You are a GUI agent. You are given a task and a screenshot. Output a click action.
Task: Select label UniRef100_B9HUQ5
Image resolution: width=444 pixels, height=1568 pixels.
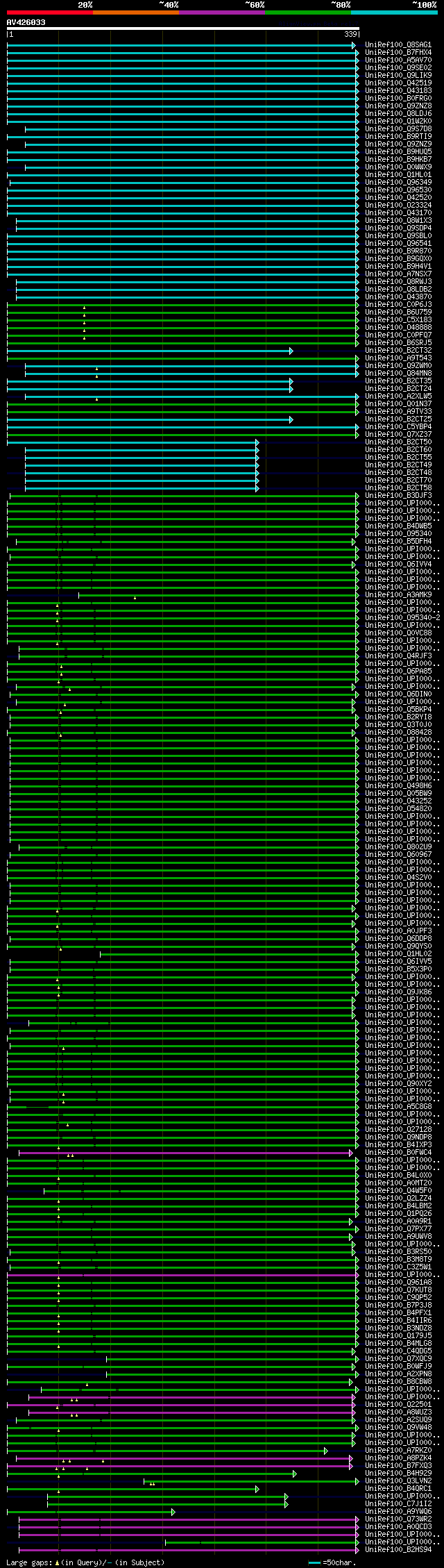pos(398,152)
